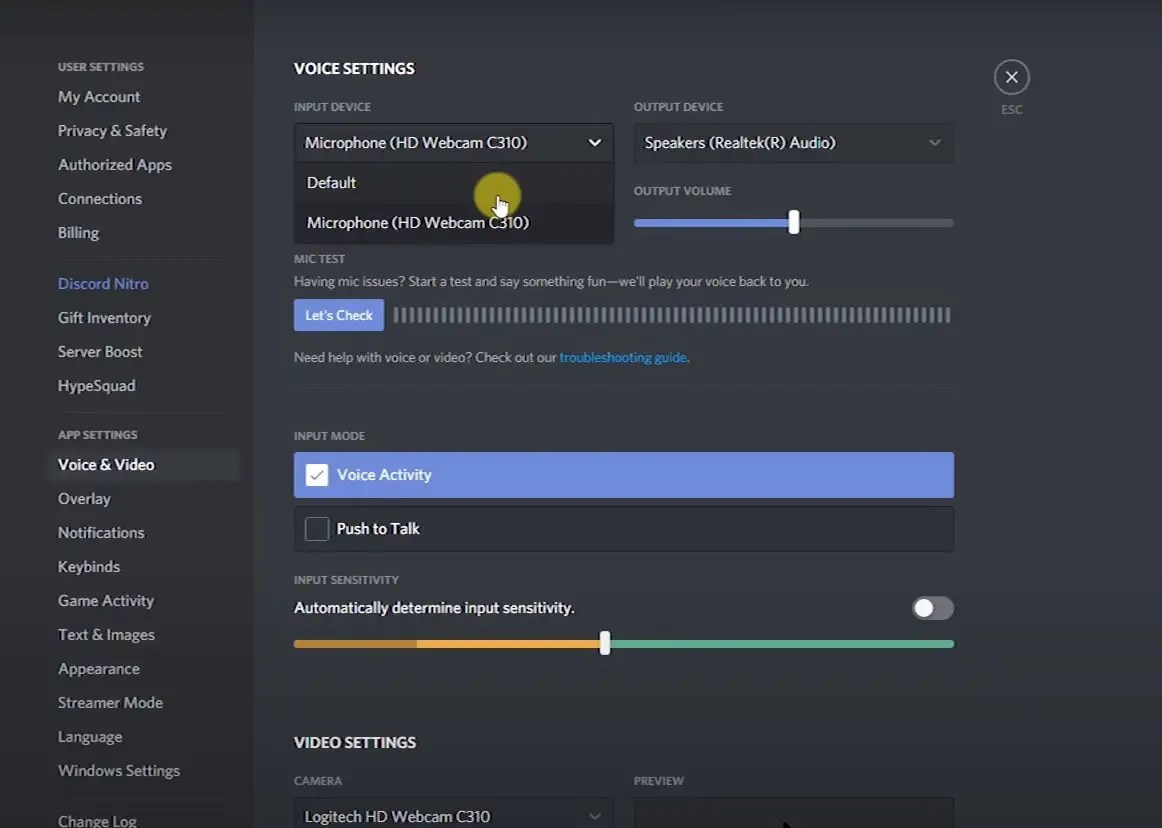The height and width of the screenshot is (828, 1162).
Task: Start mic test with Let's Check
Action: 338,314
